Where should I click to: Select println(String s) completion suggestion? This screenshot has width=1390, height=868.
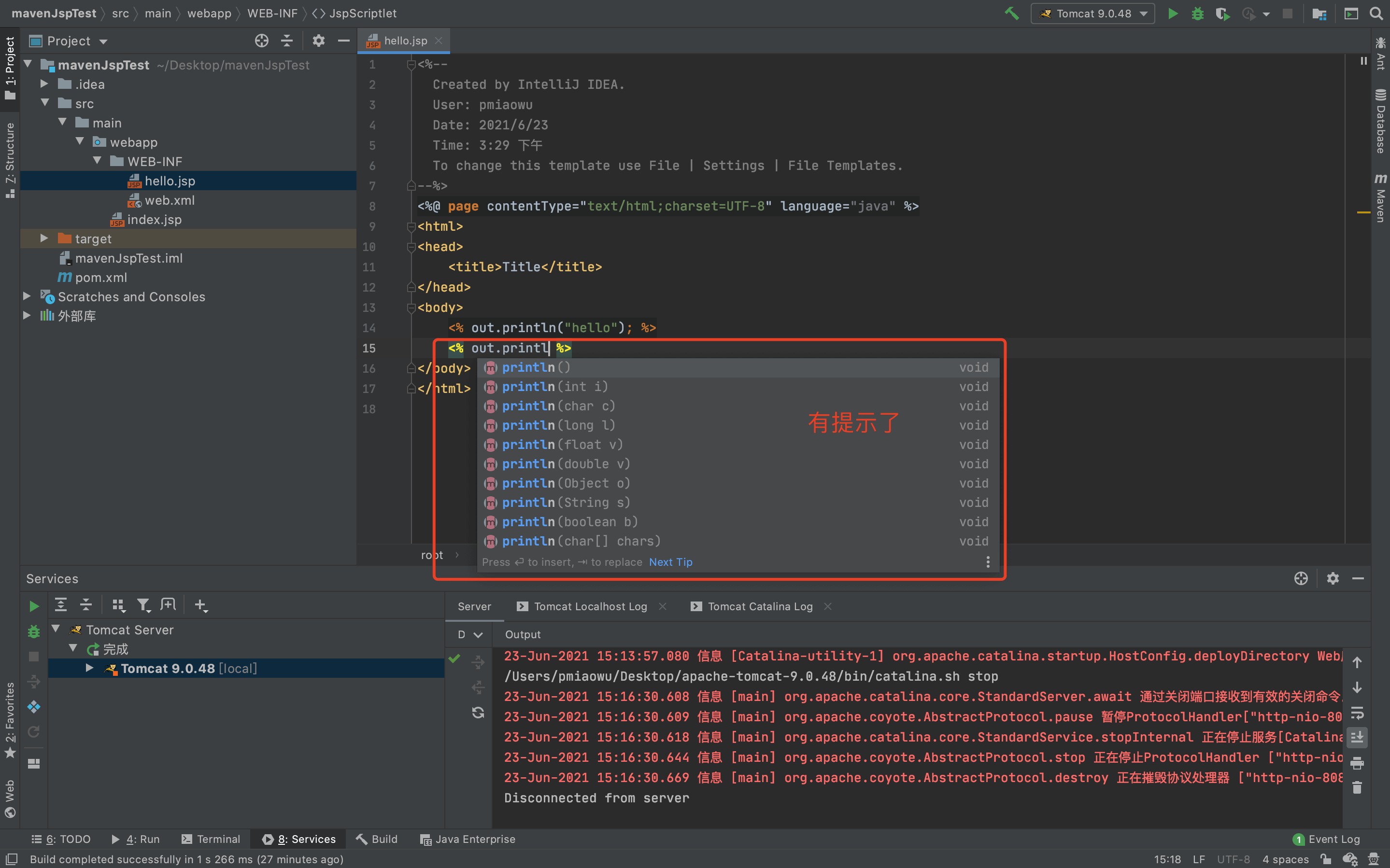[x=566, y=503]
